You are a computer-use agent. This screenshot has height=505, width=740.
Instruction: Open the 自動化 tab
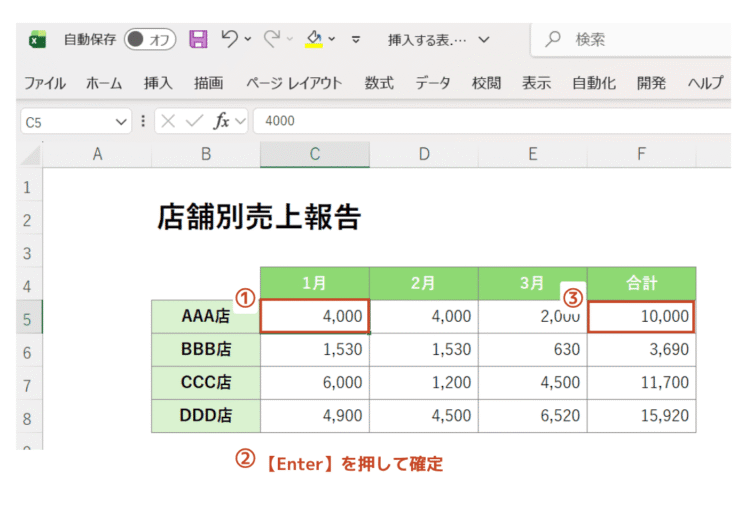point(594,83)
